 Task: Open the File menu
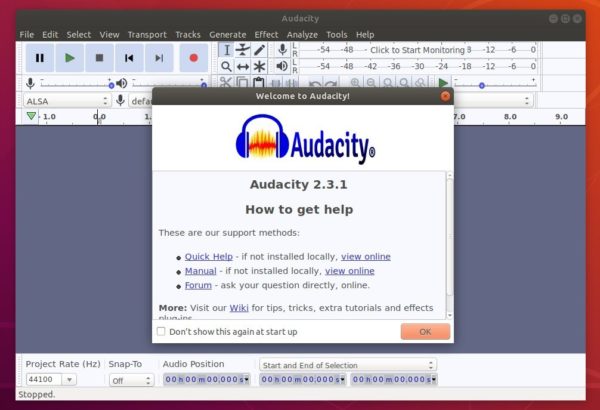pos(27,34)
